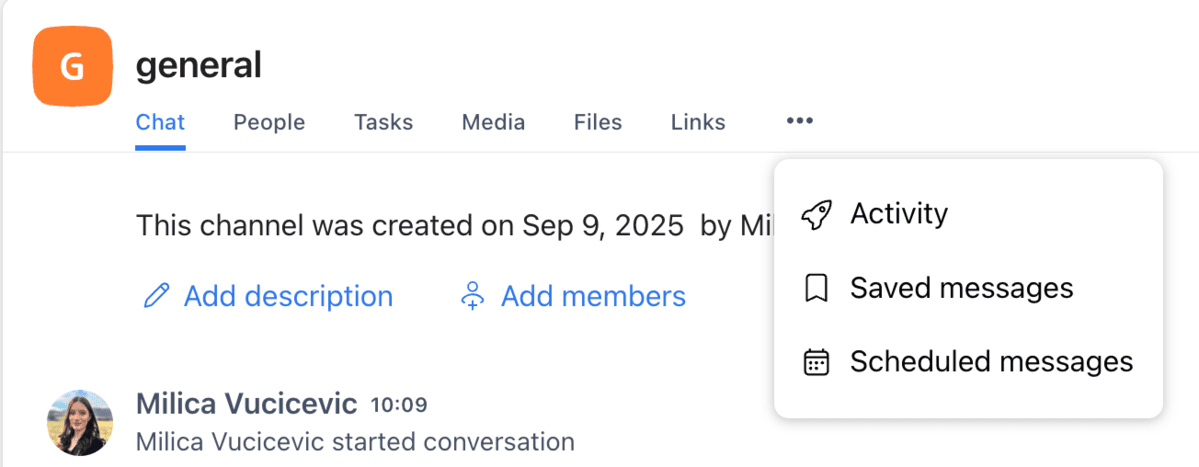Image resolution: width=1199 pixels, height=467 pixels.
Task: Click the Add members link text
Action: click(x=593, y=296)
